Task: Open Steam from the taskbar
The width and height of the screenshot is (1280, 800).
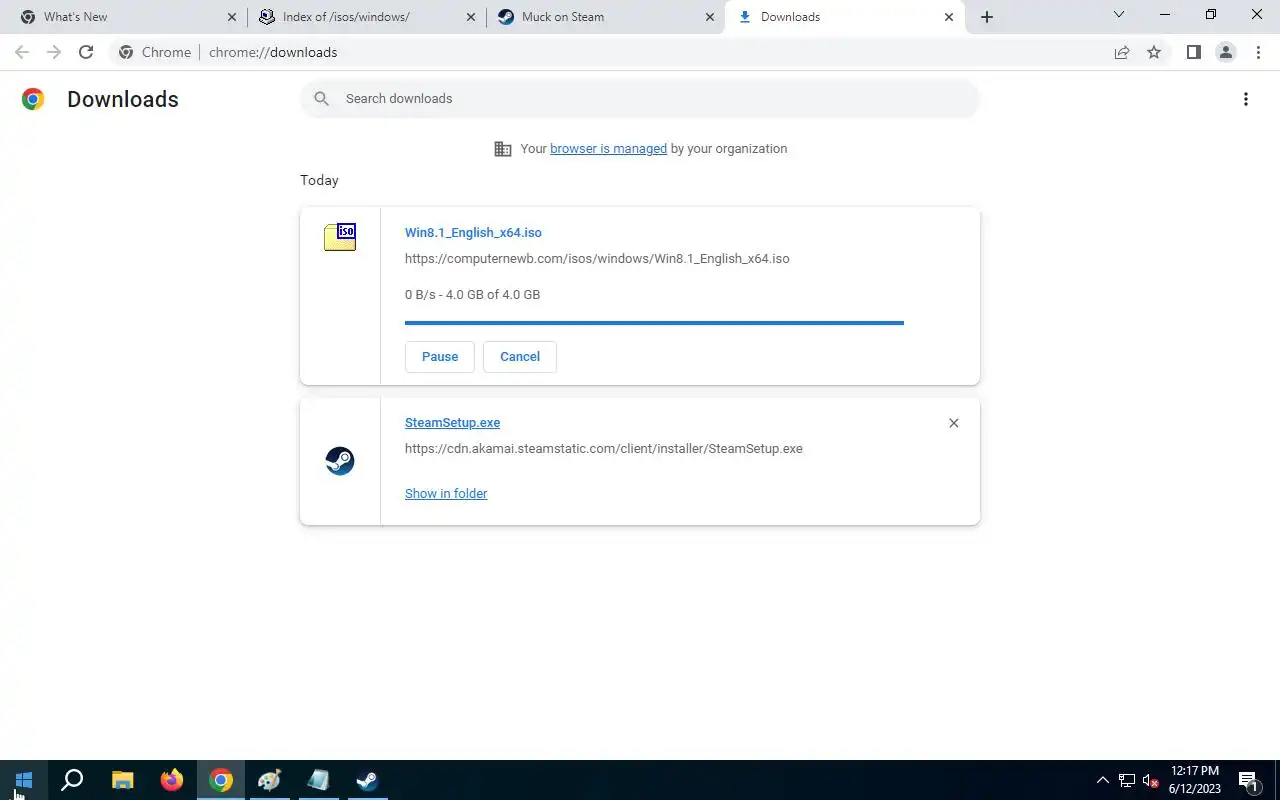Action: tap(367, 780)
